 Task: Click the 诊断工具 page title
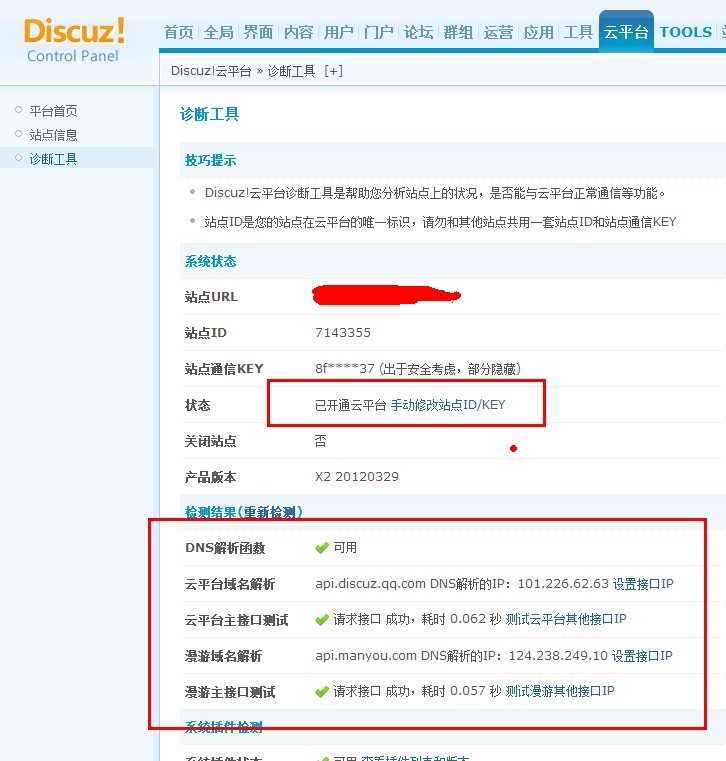pyautogui.click(x=209, y=115)
